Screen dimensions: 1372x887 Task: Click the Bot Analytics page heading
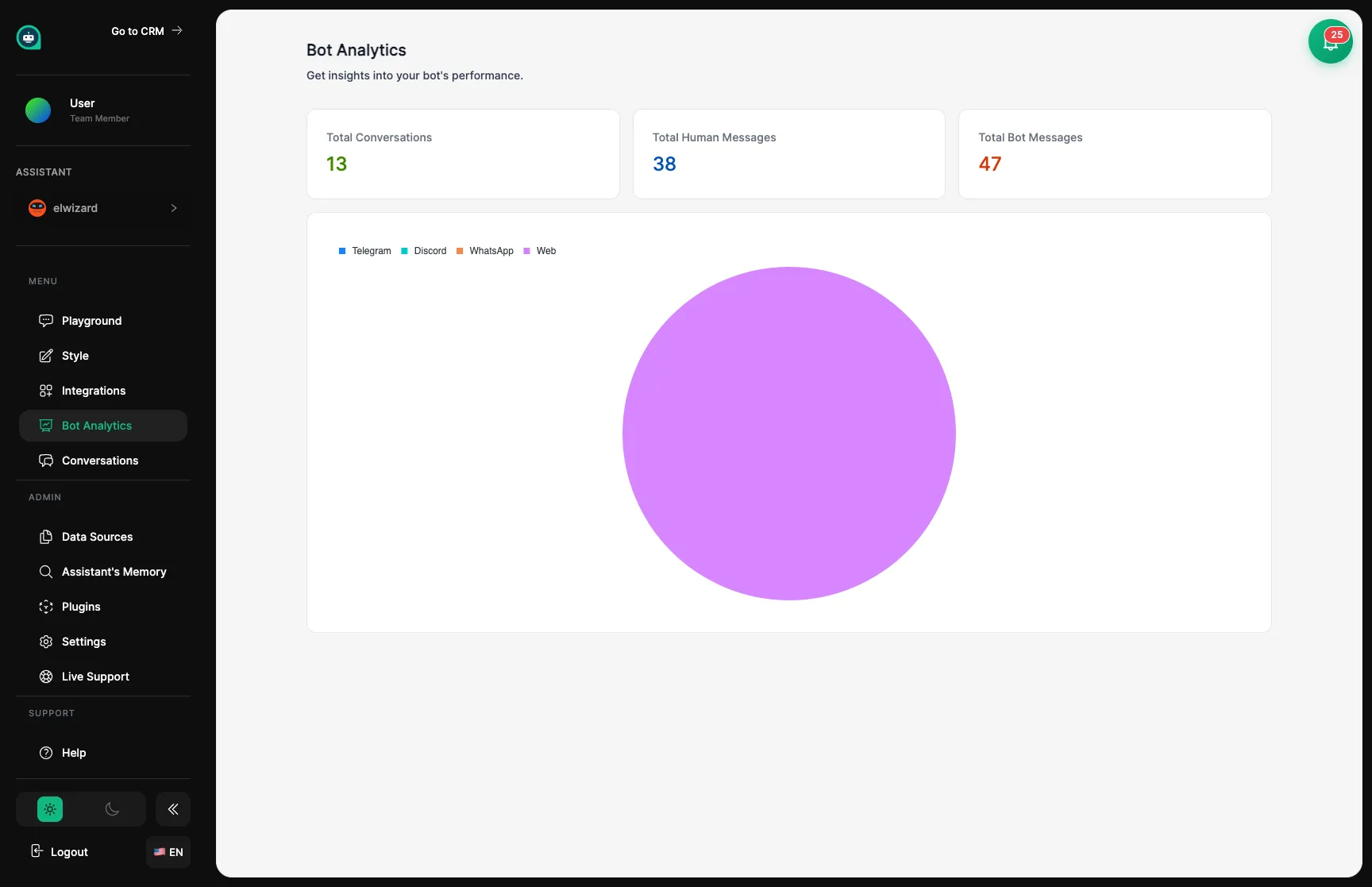pyautogui.click(x=356, y=50)
